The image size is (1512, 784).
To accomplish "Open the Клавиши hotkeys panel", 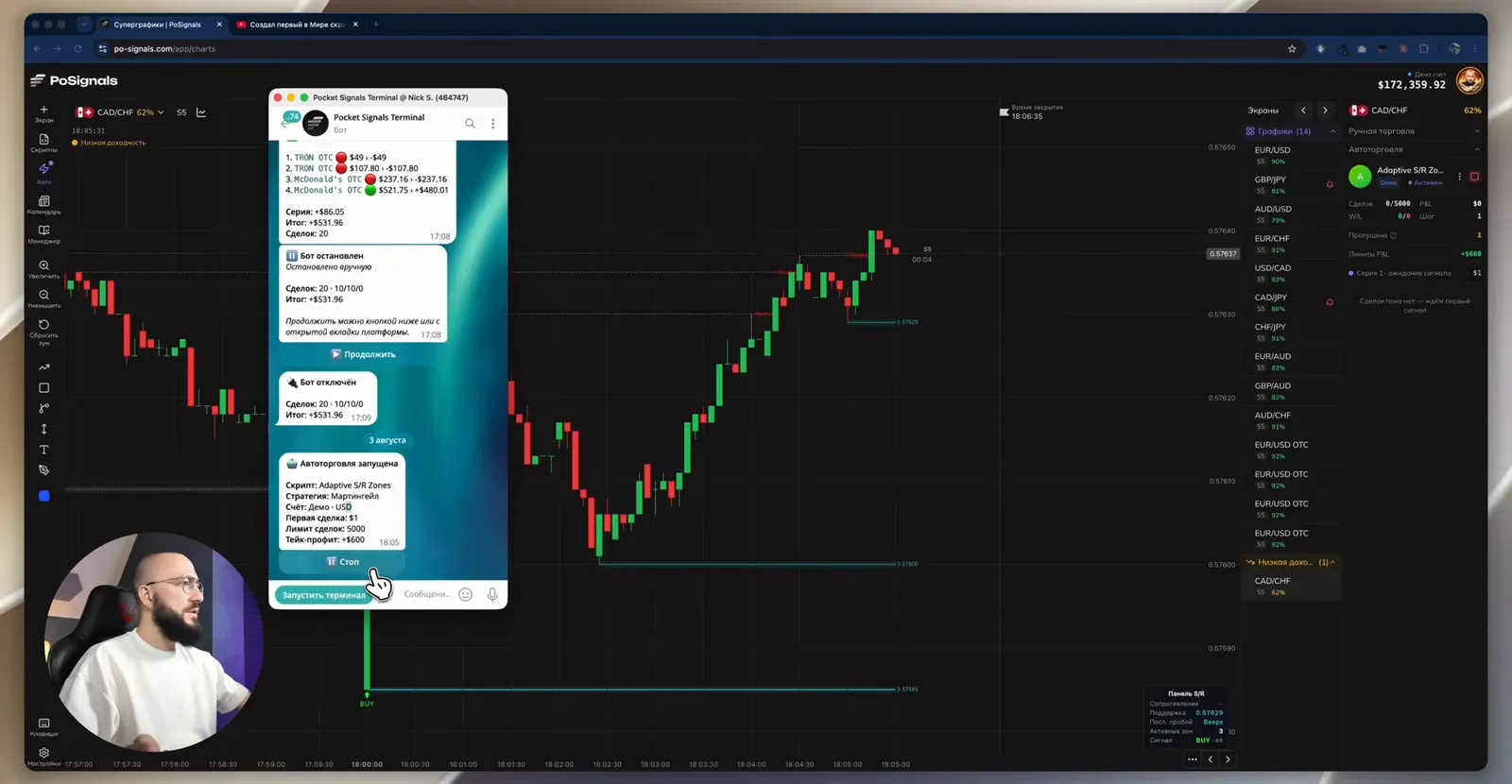I will (43, 726).
